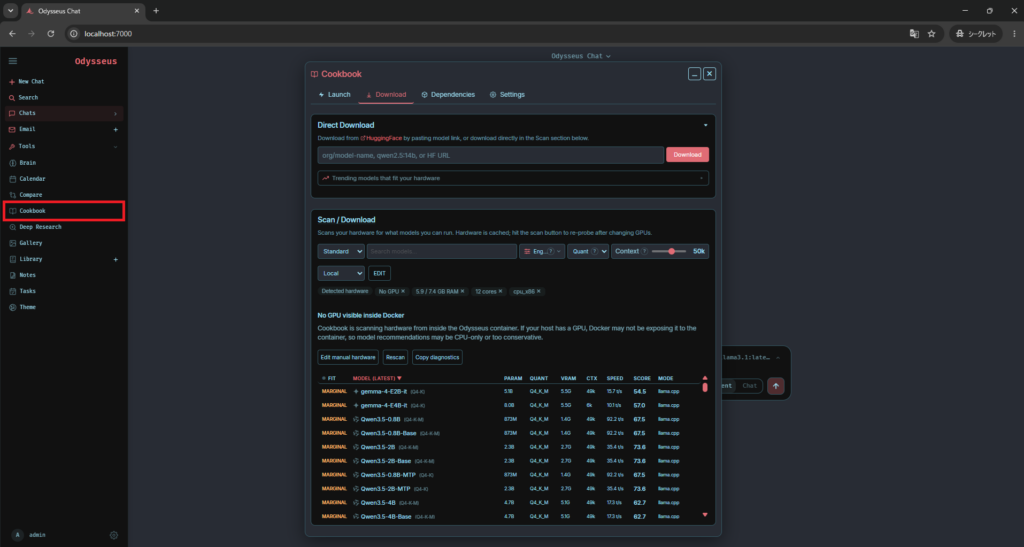The width and height of the screenshot is (1024, 547).
Task: Click the EDIT button next to Local
Action: click(379, 274)
